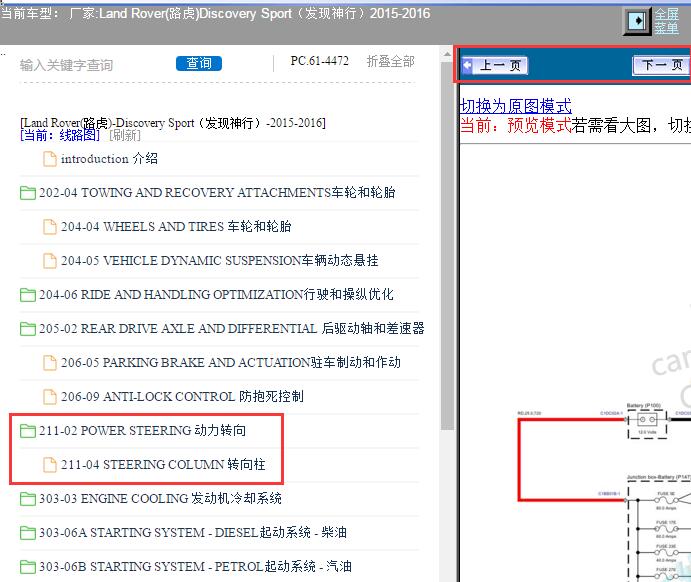Click the 当前：线路图 link
Viewport: 691px width, 582px height.
coord(60,135)
